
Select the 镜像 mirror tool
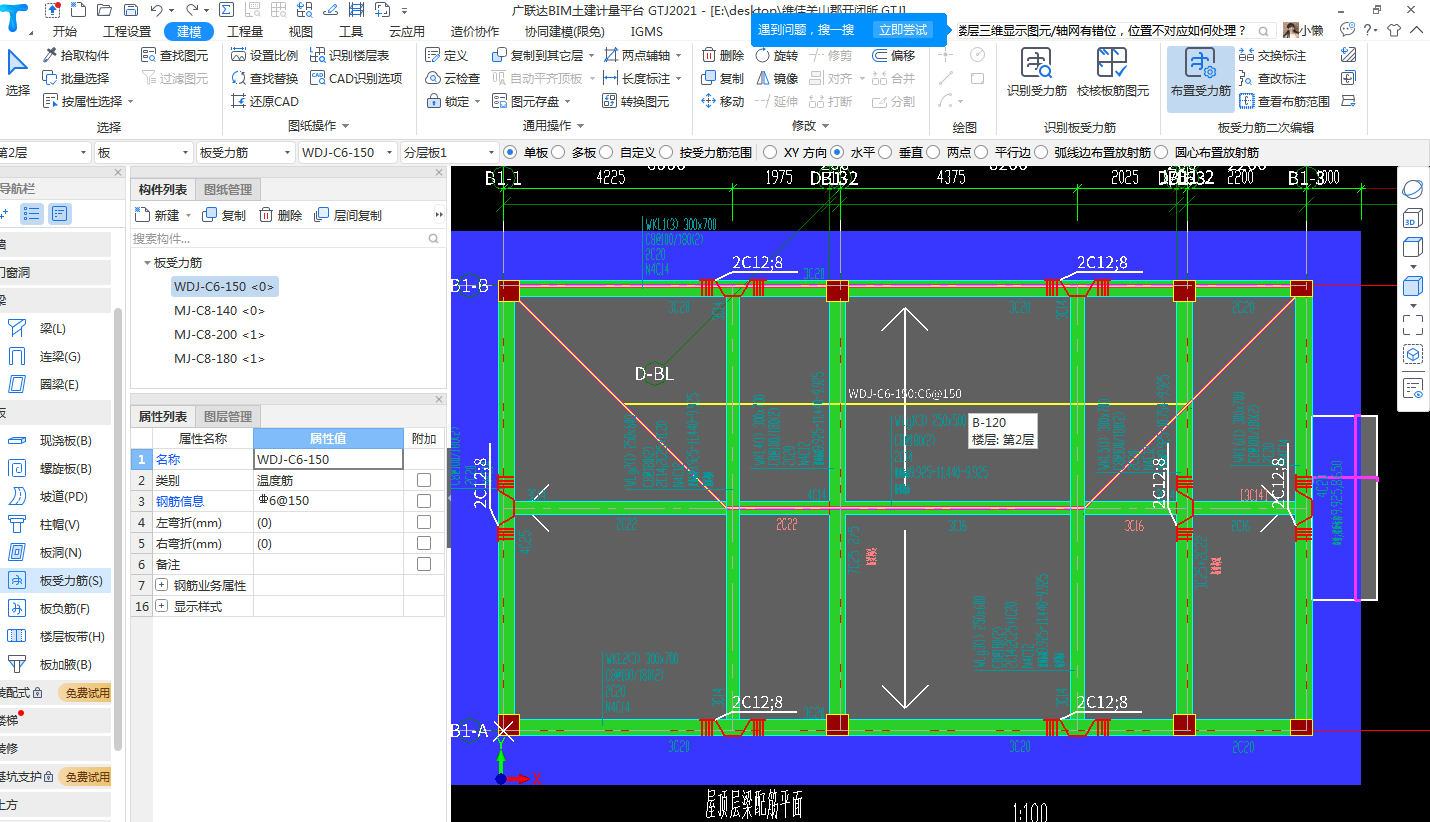777,78
